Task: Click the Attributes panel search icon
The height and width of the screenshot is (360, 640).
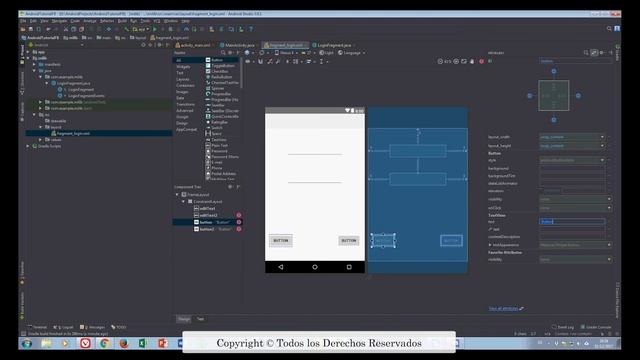Action: point(586,53)
